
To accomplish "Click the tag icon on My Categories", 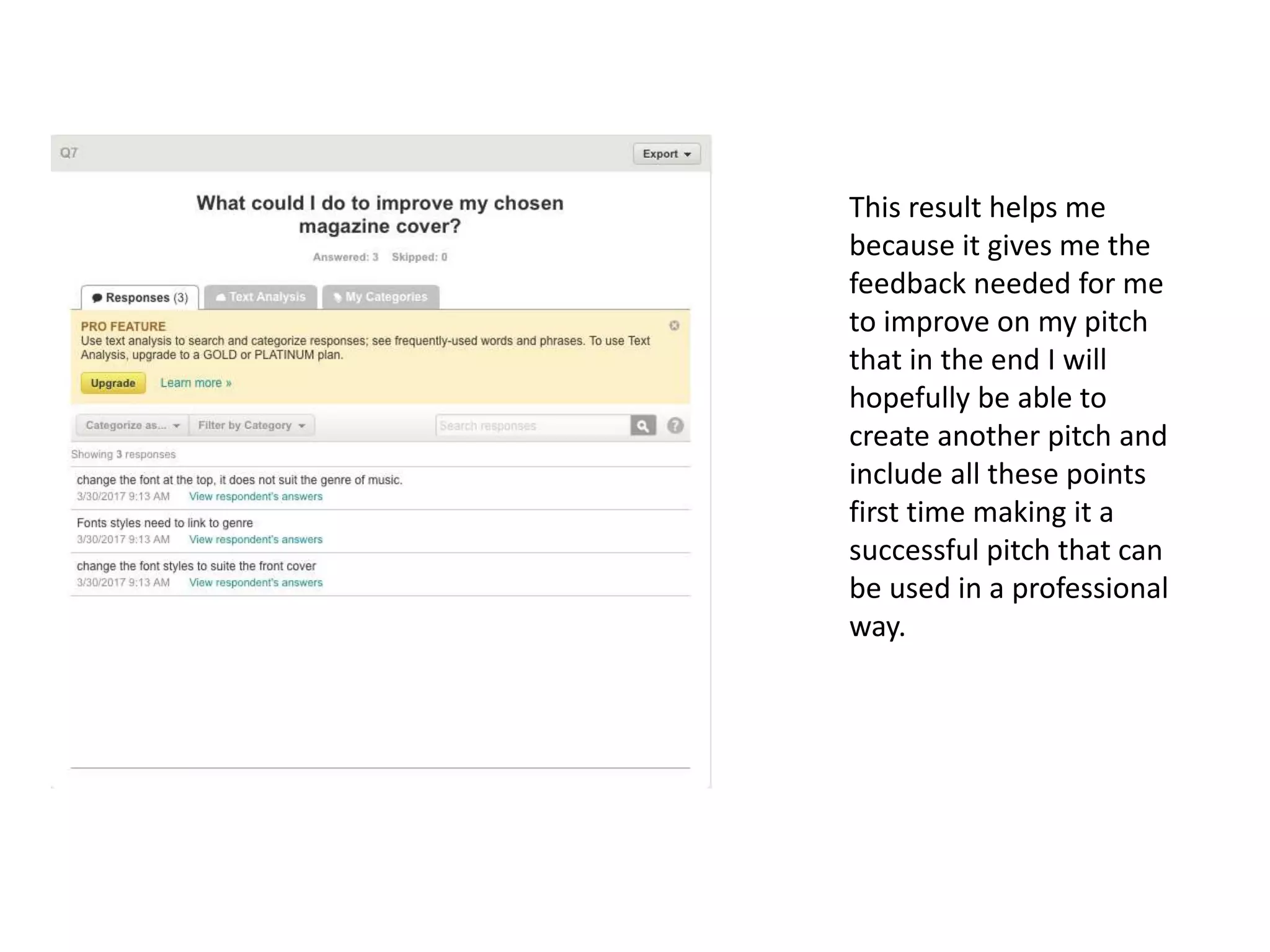I will click(337, 297).
